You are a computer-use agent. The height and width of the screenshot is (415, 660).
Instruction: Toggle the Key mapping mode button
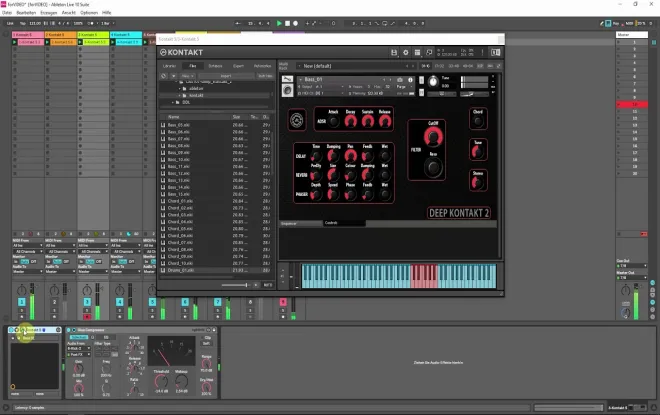(x=616, y=24)
